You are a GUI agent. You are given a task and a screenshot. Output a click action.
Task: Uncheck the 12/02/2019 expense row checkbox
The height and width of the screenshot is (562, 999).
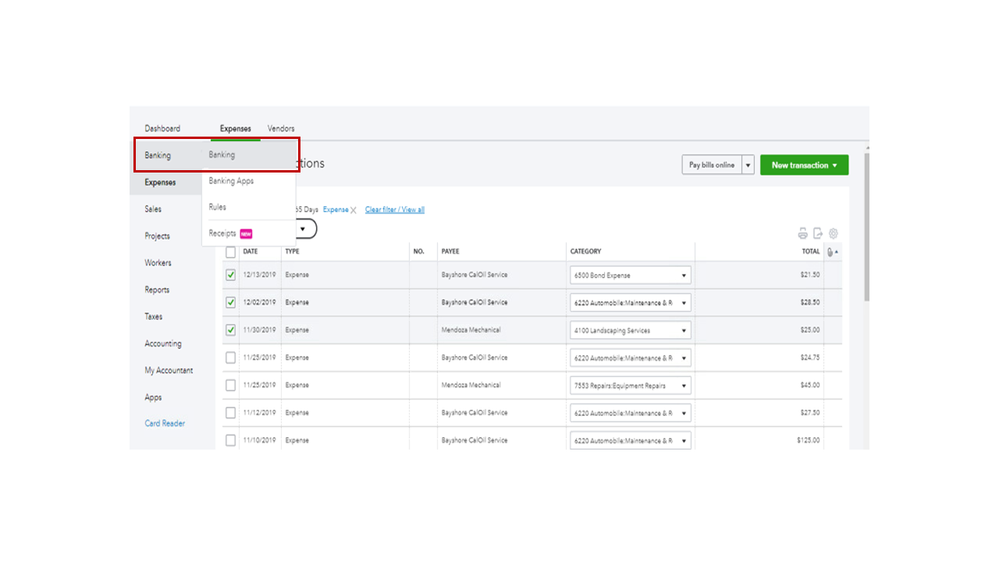[x=231, y=303]
